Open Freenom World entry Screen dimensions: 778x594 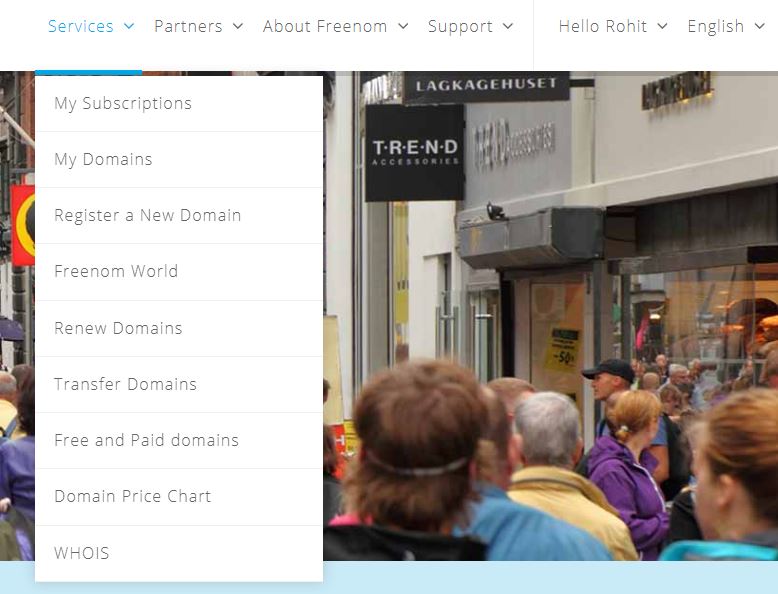(179, 272)
